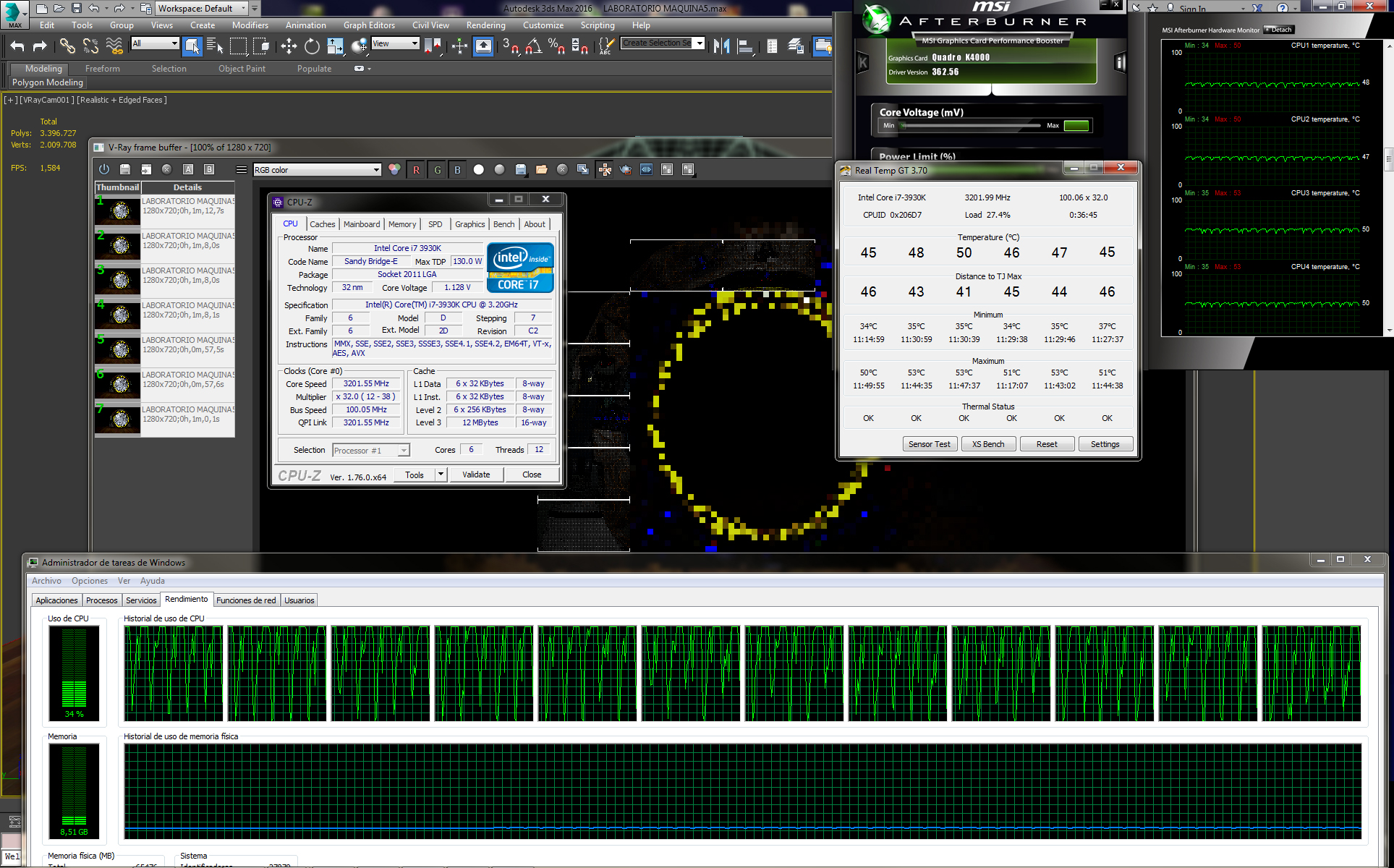The image size is (1394, 868).
Task: Click the Mirror tool icon
Action: click(x=721, y=46)
